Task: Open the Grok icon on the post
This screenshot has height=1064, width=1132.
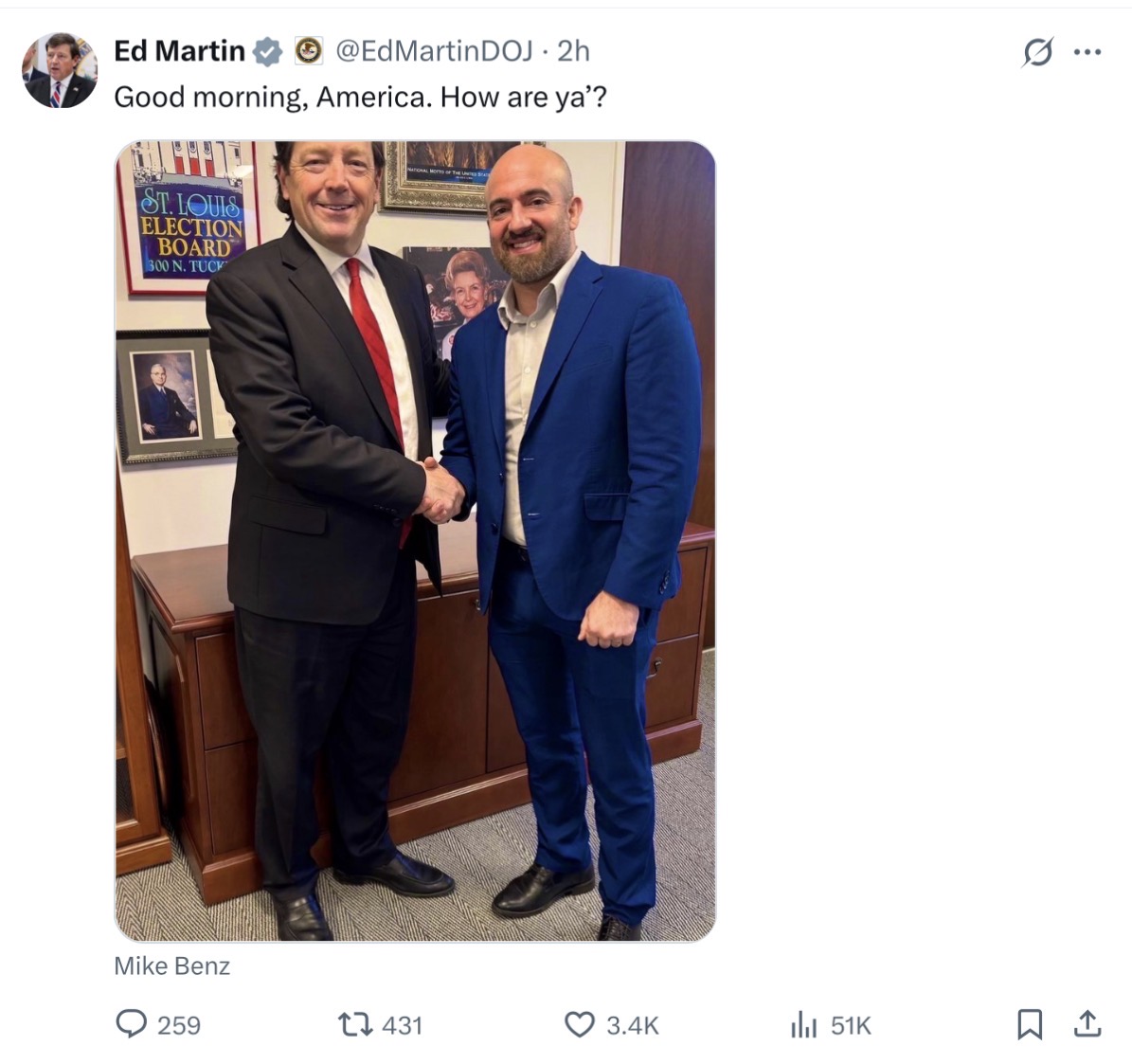Action: point(1037,51)
